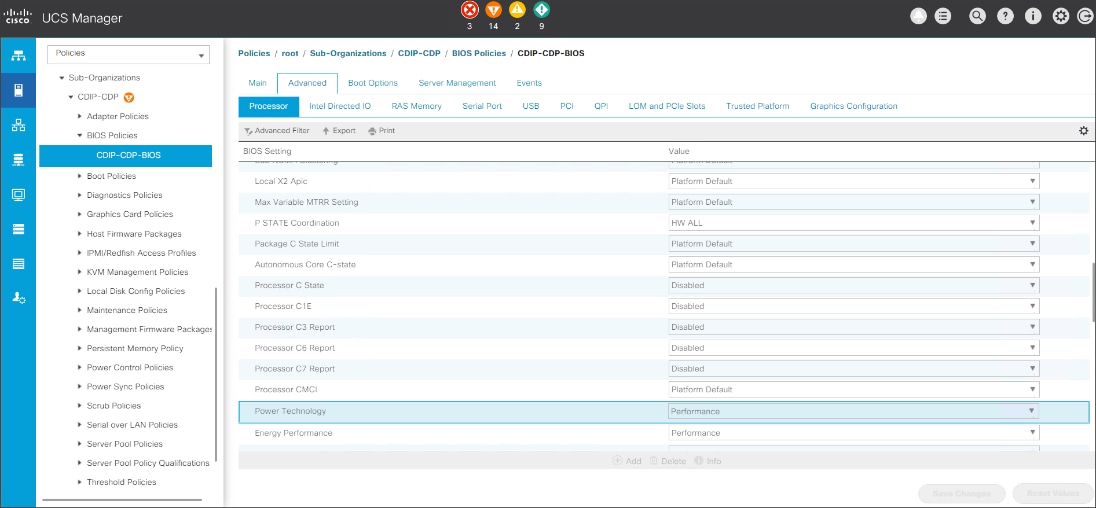The height and width of the screenshot is (508, 1096).
Task: Open the Intel Directed IO subtab
Action: pos(340,106)
